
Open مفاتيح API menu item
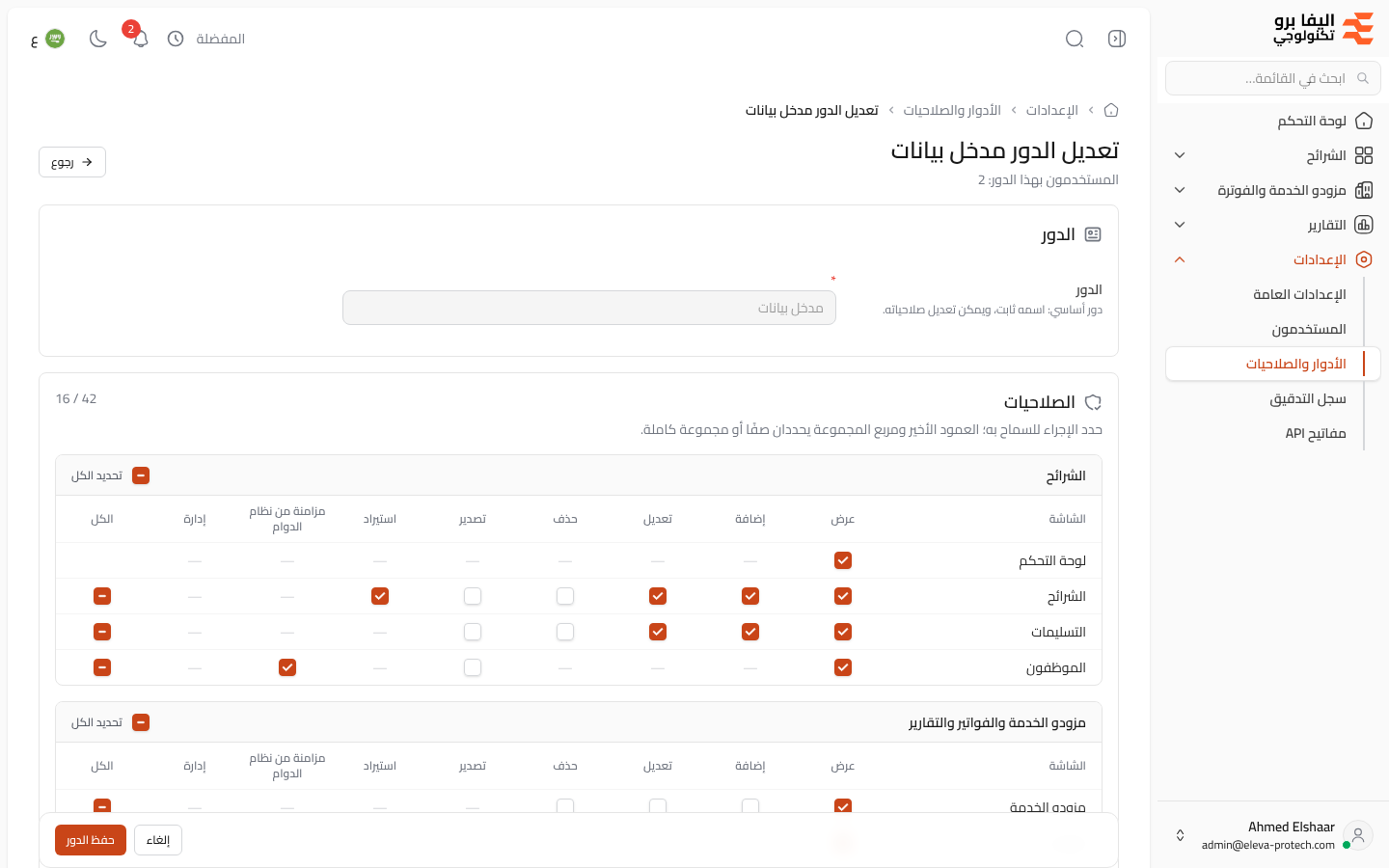tap(1316, 433)
